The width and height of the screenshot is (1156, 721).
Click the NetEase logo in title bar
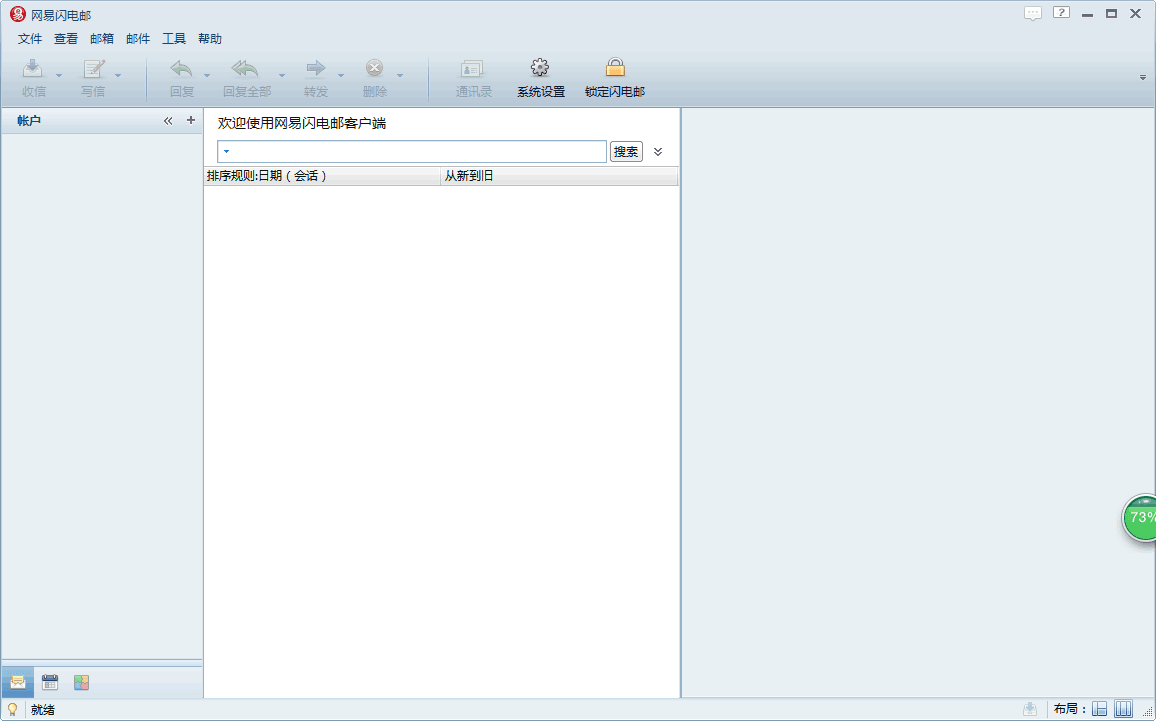[x=17, y=14]
